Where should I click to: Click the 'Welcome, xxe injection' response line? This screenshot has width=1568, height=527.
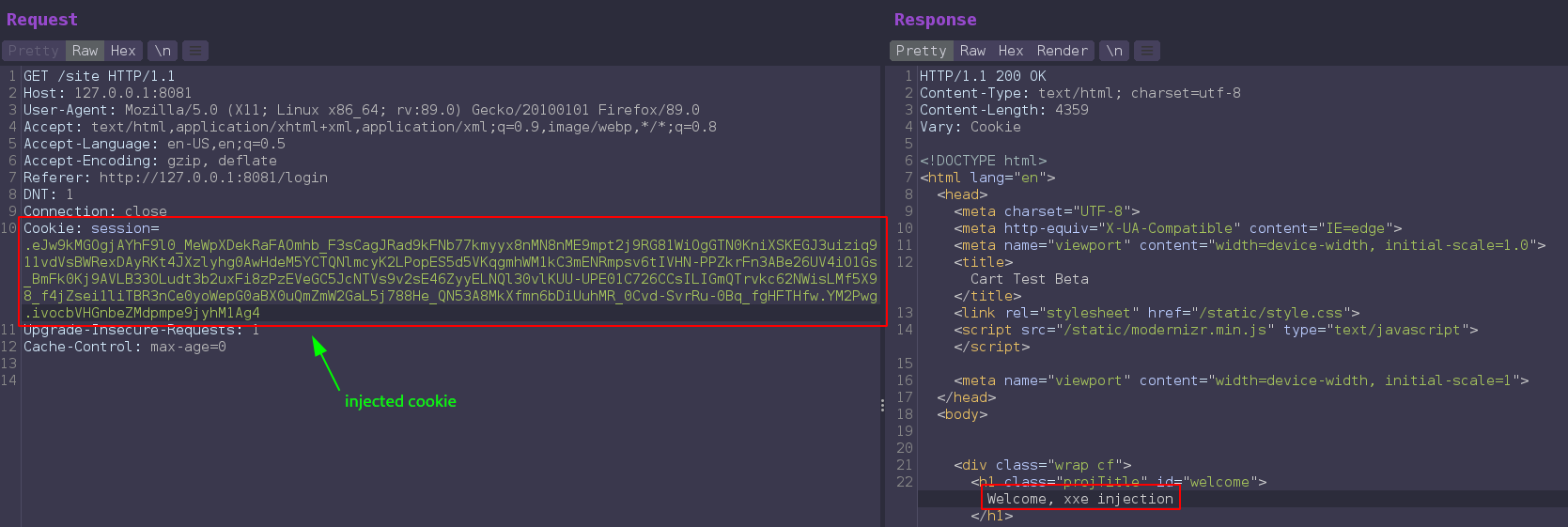[1079, 499]
